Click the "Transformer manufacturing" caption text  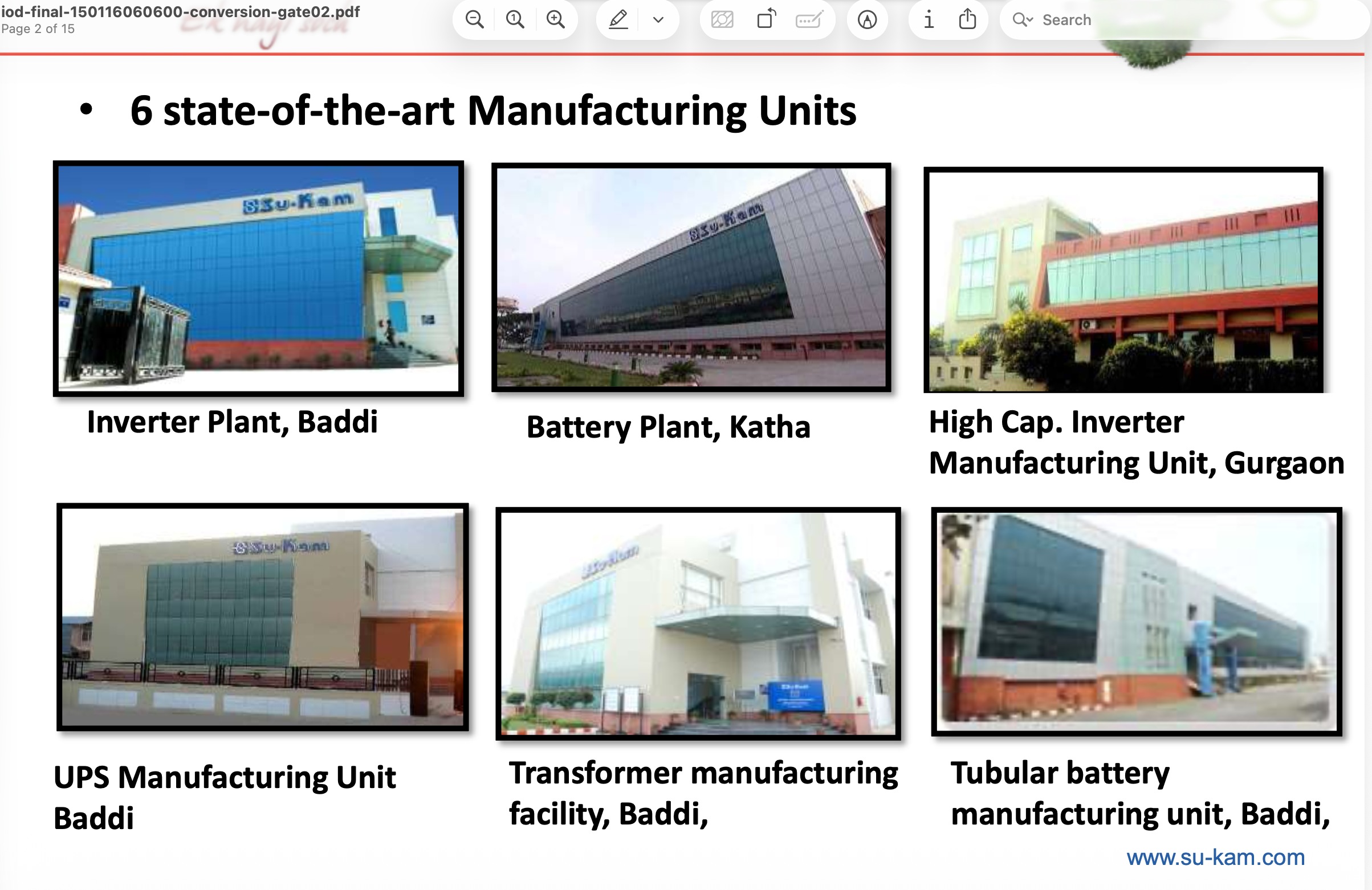[703, 773]
